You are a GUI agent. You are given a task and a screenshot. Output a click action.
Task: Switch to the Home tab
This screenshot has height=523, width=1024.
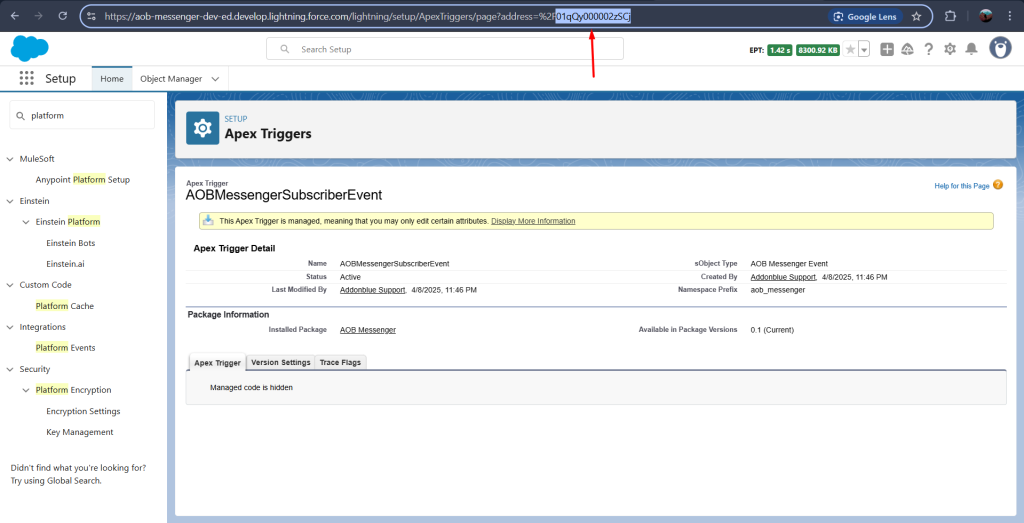pos(112,78)
